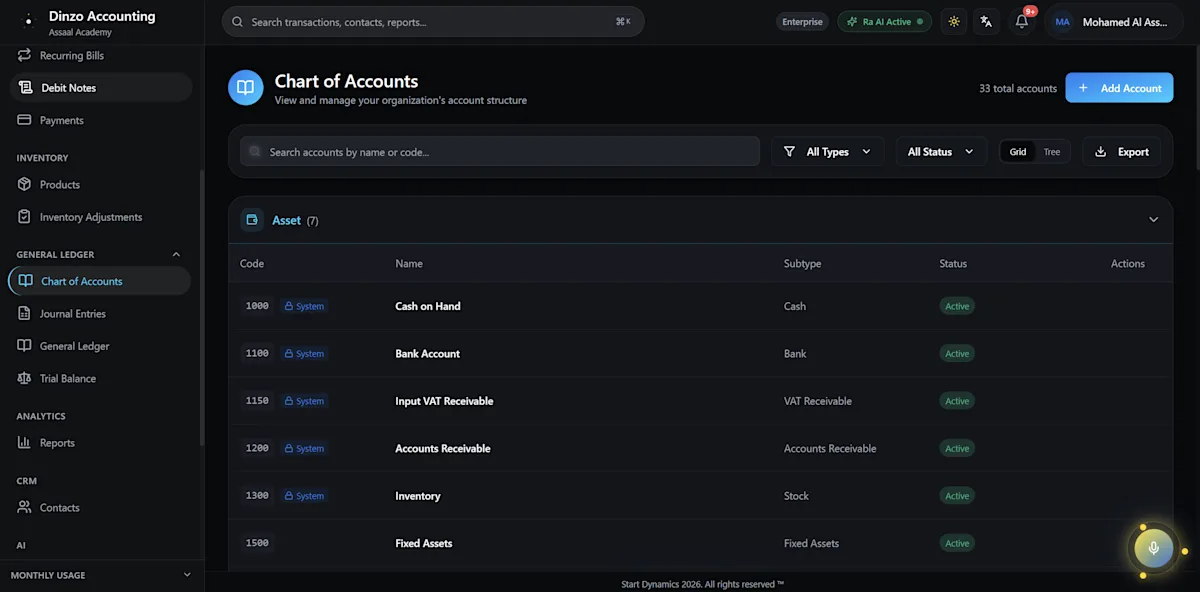Click the Stock subtype cell
This screenshot has width=1200, height=592.
click(x=796, y=496)
